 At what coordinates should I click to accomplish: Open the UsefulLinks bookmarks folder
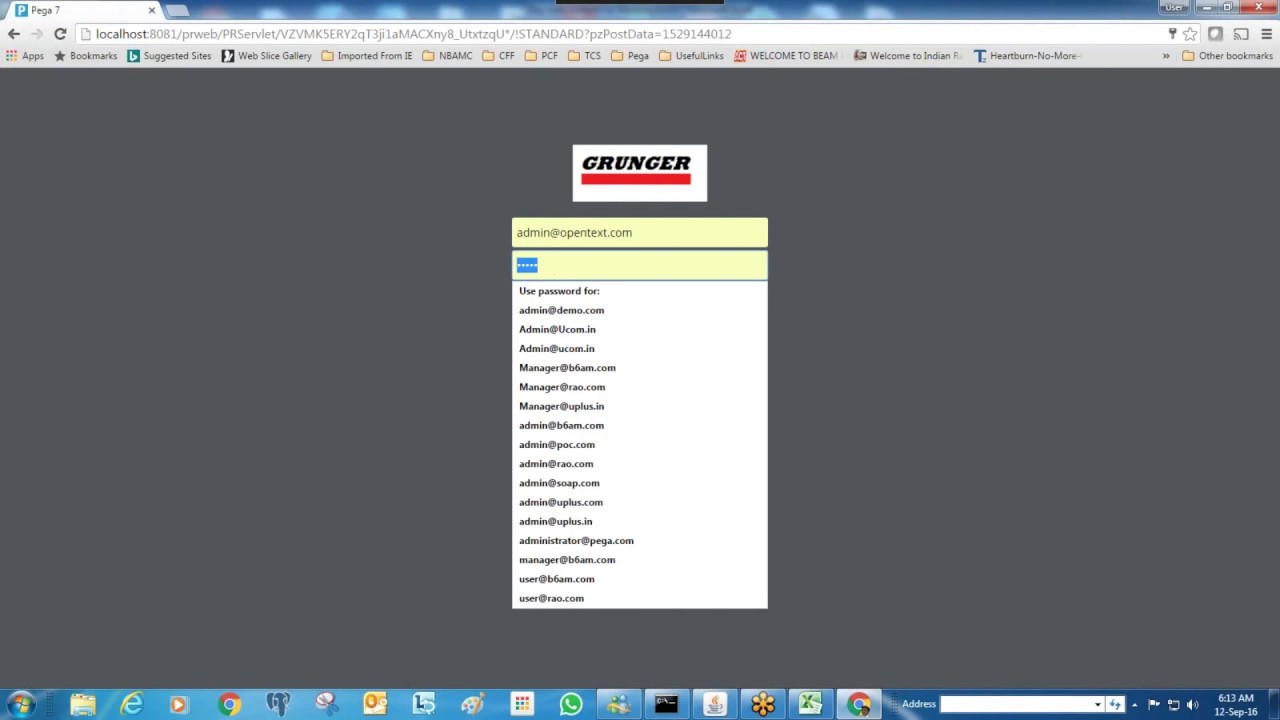point(691,56)
